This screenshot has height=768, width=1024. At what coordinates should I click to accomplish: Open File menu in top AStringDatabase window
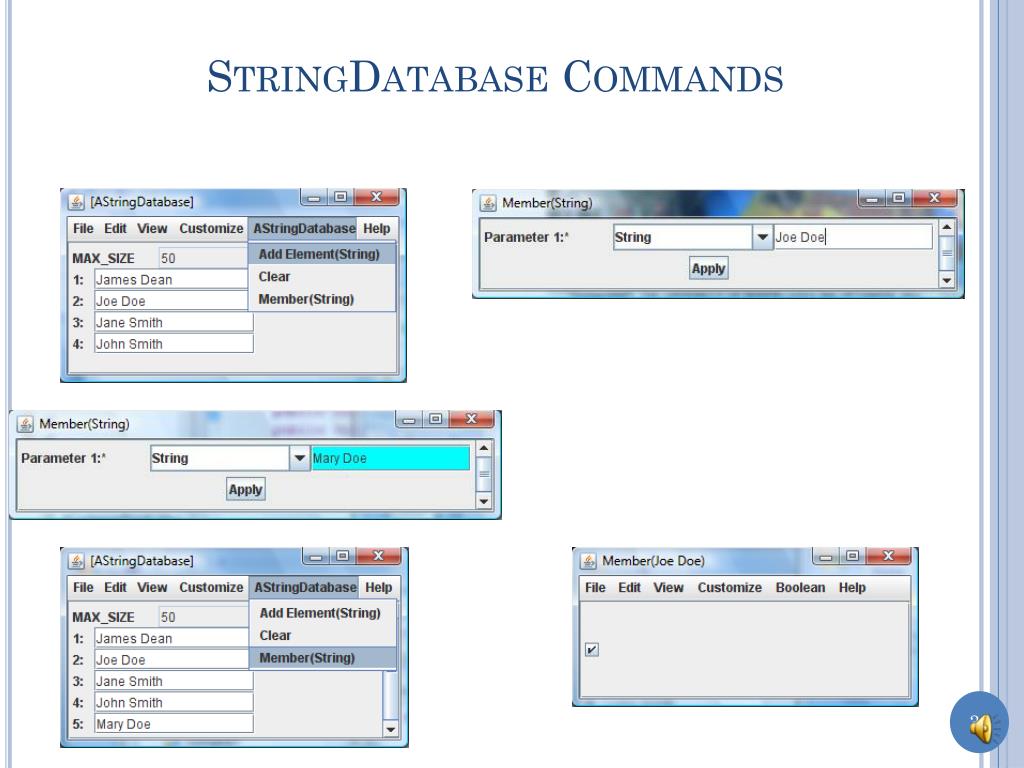pos(83,229)
